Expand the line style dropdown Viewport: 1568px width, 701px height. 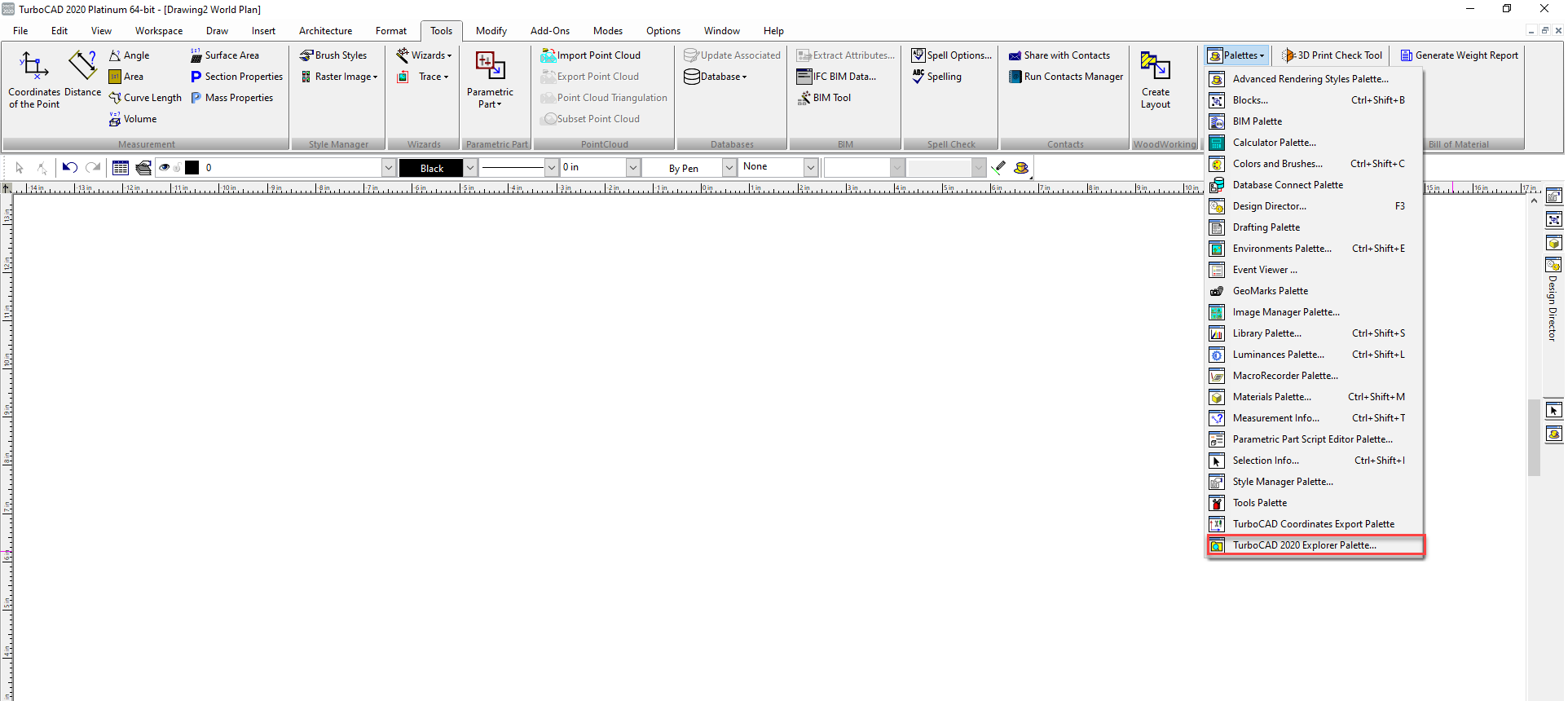tap(551, 168)
